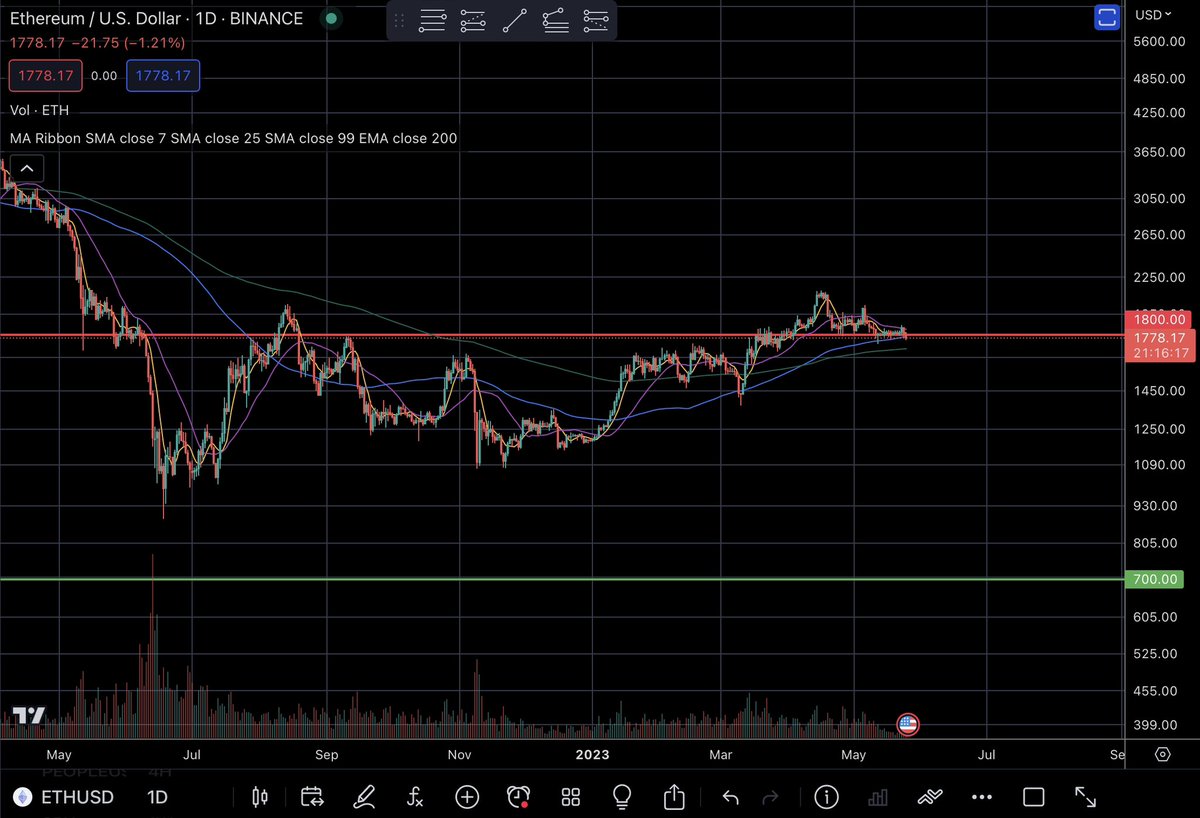Choose the fourth favorites tool with two raised nodes
The image size is (1200, 818).
coord(555,20)
